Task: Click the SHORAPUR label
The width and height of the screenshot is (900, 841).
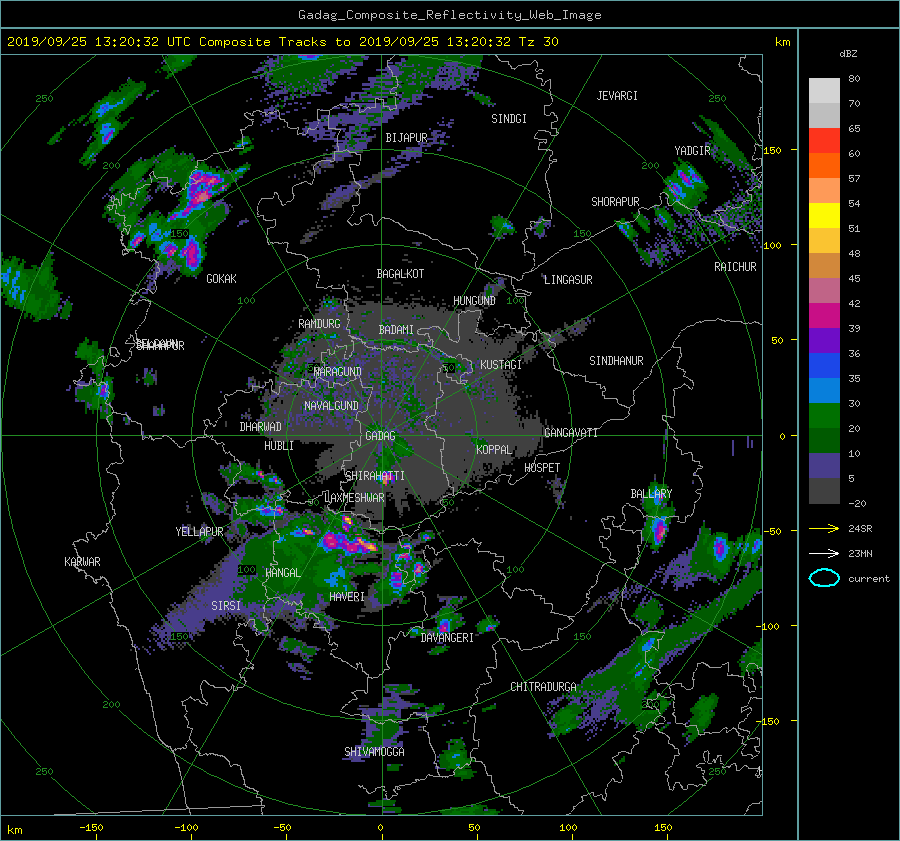Action: click(x=615, y=201)
